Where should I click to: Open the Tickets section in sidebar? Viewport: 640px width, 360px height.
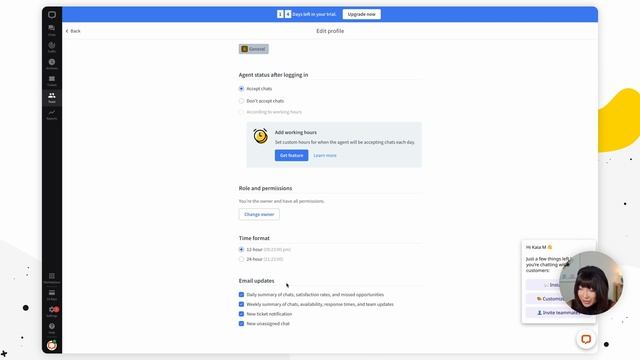pos(52,81)
